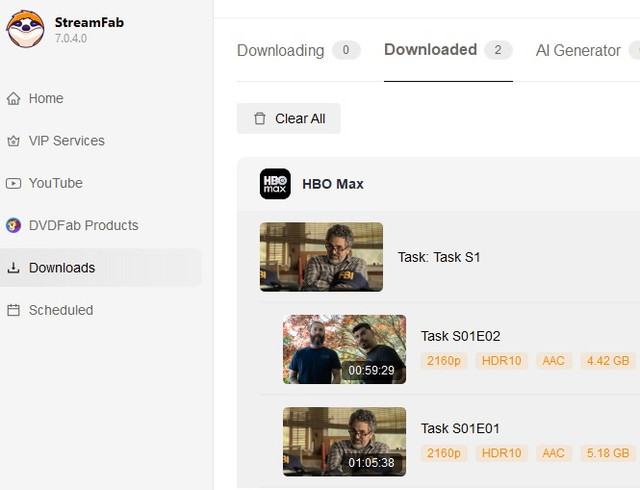This screenshot has height=490, width=640.
Task: Select the Downloaded tab
Action: [x=448, y=50]
